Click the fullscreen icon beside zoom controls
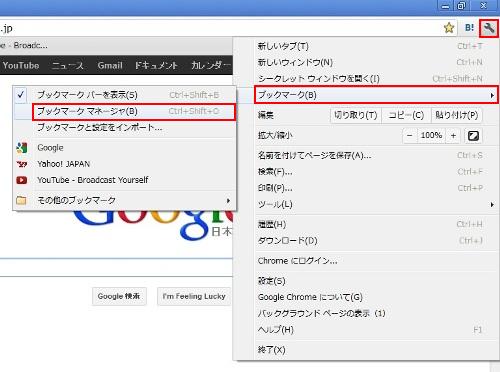500x372 pixels. click(x=473, y=136)
